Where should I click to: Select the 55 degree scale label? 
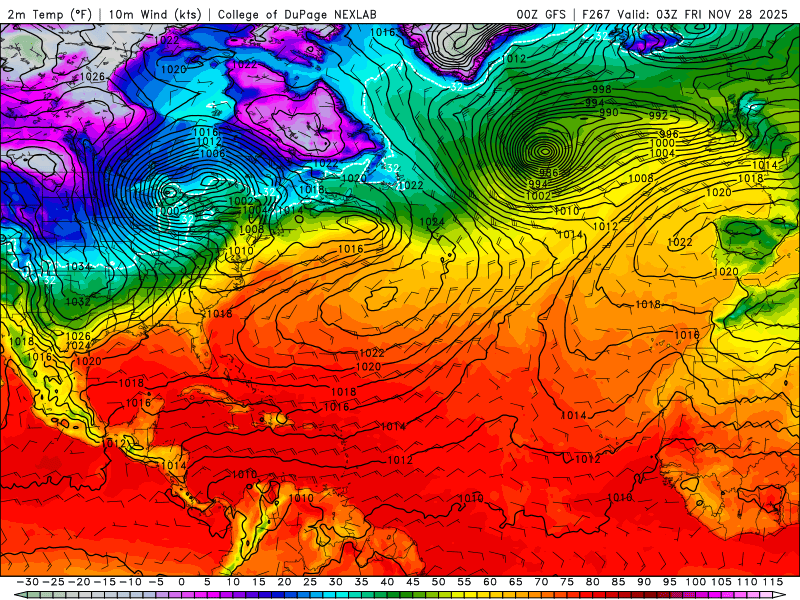click(464, 582)
